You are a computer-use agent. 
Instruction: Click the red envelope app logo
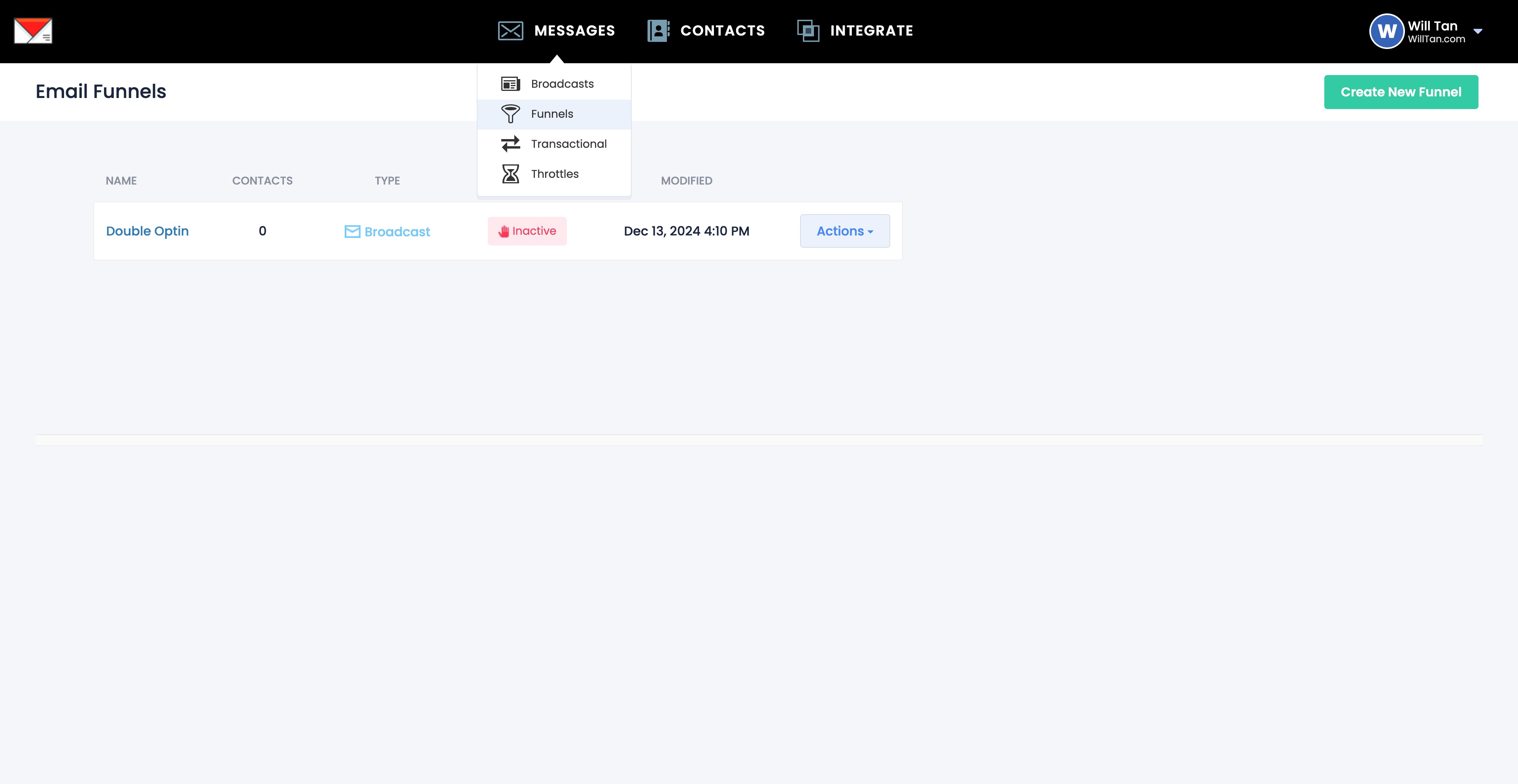(x=33, y=31)
